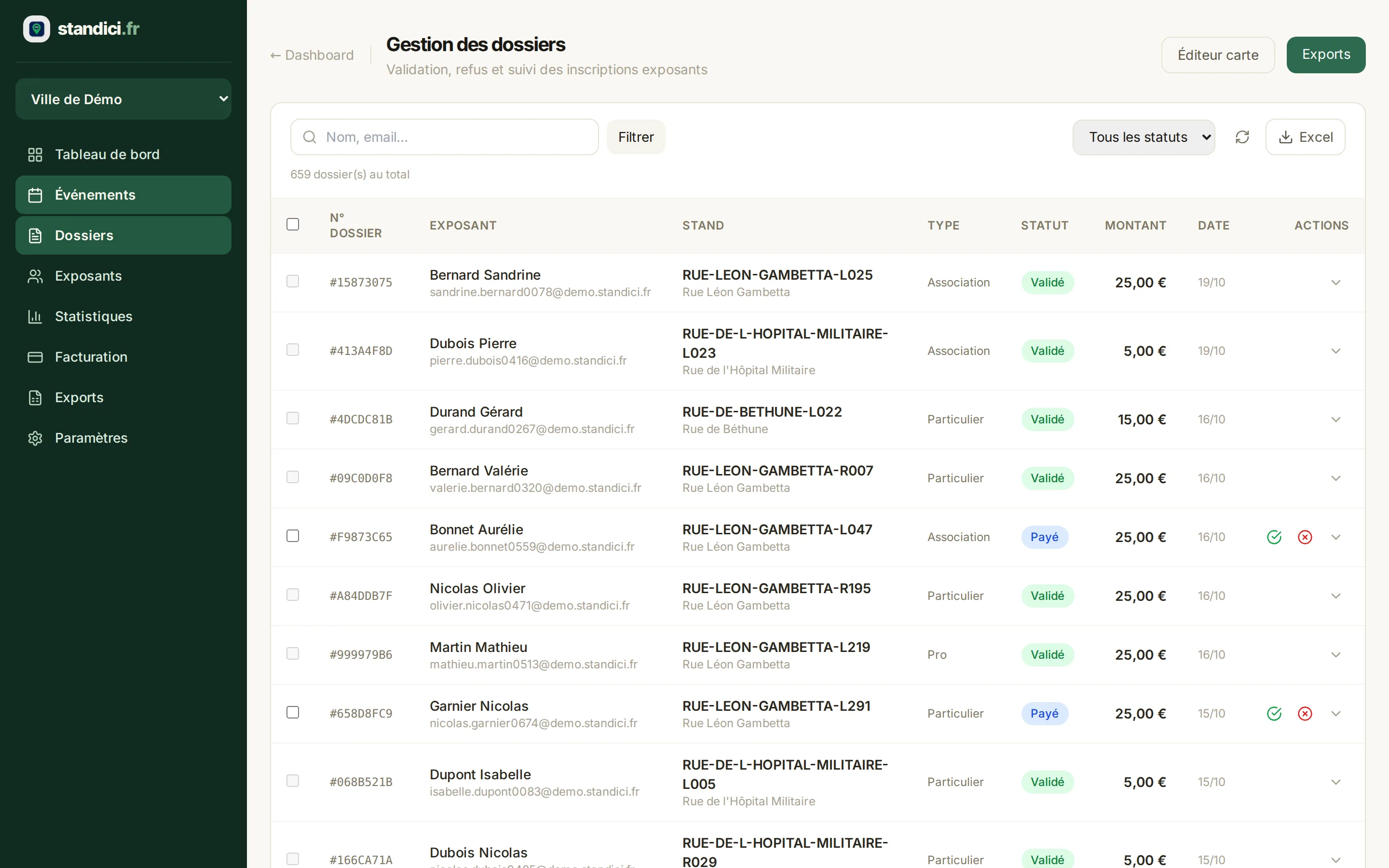Approve Bonnet Aurélie's dossier with green check
This screenshot has height=868, width=1389.
1274,537
